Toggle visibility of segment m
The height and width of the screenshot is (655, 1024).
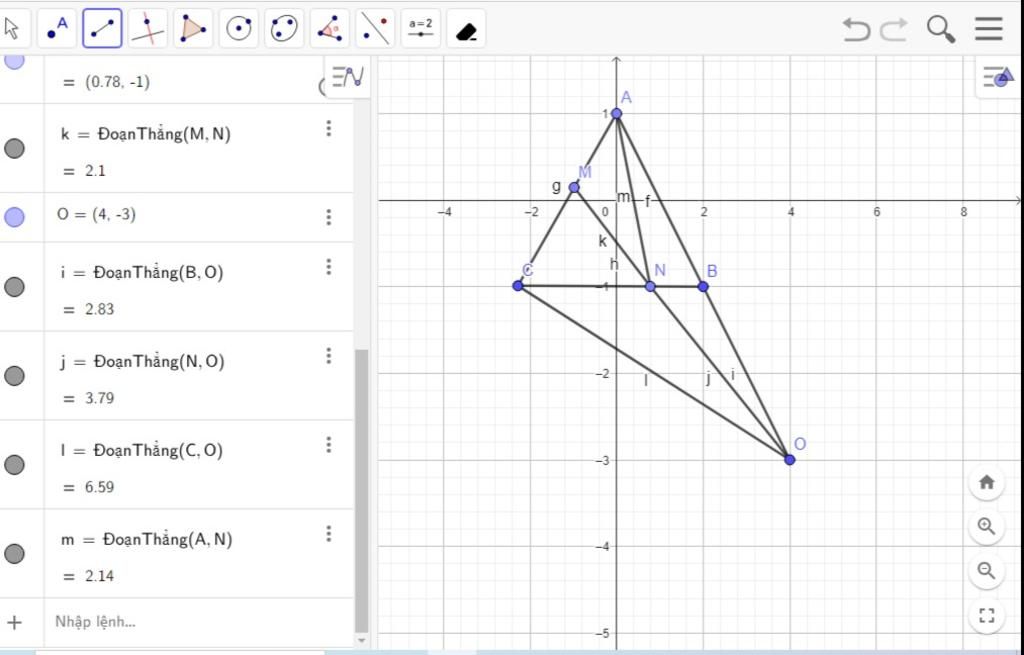point(14,554)
